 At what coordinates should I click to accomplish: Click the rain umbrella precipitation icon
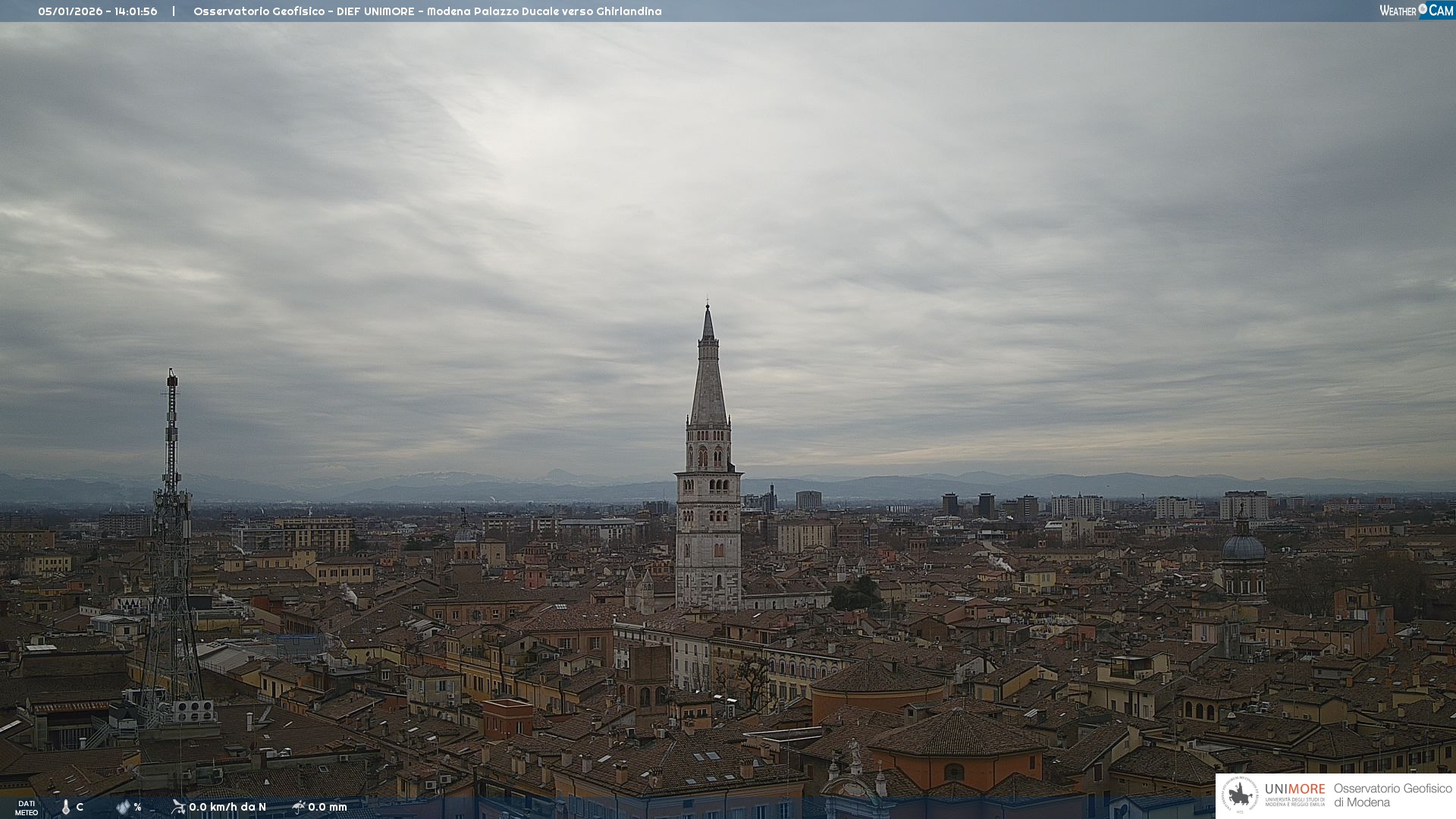(299, 807)
